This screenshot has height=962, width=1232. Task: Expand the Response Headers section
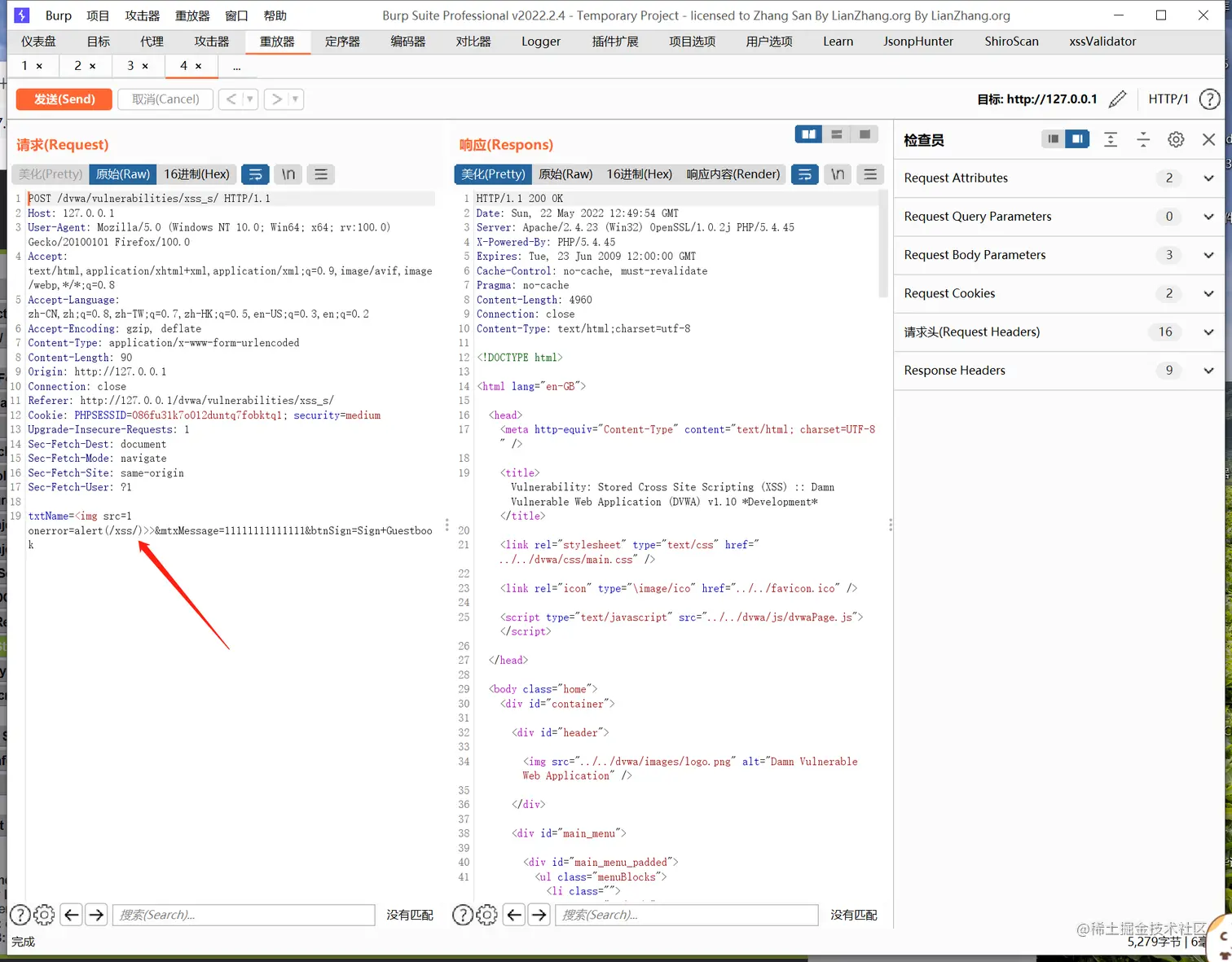(x=1059, y=371)
